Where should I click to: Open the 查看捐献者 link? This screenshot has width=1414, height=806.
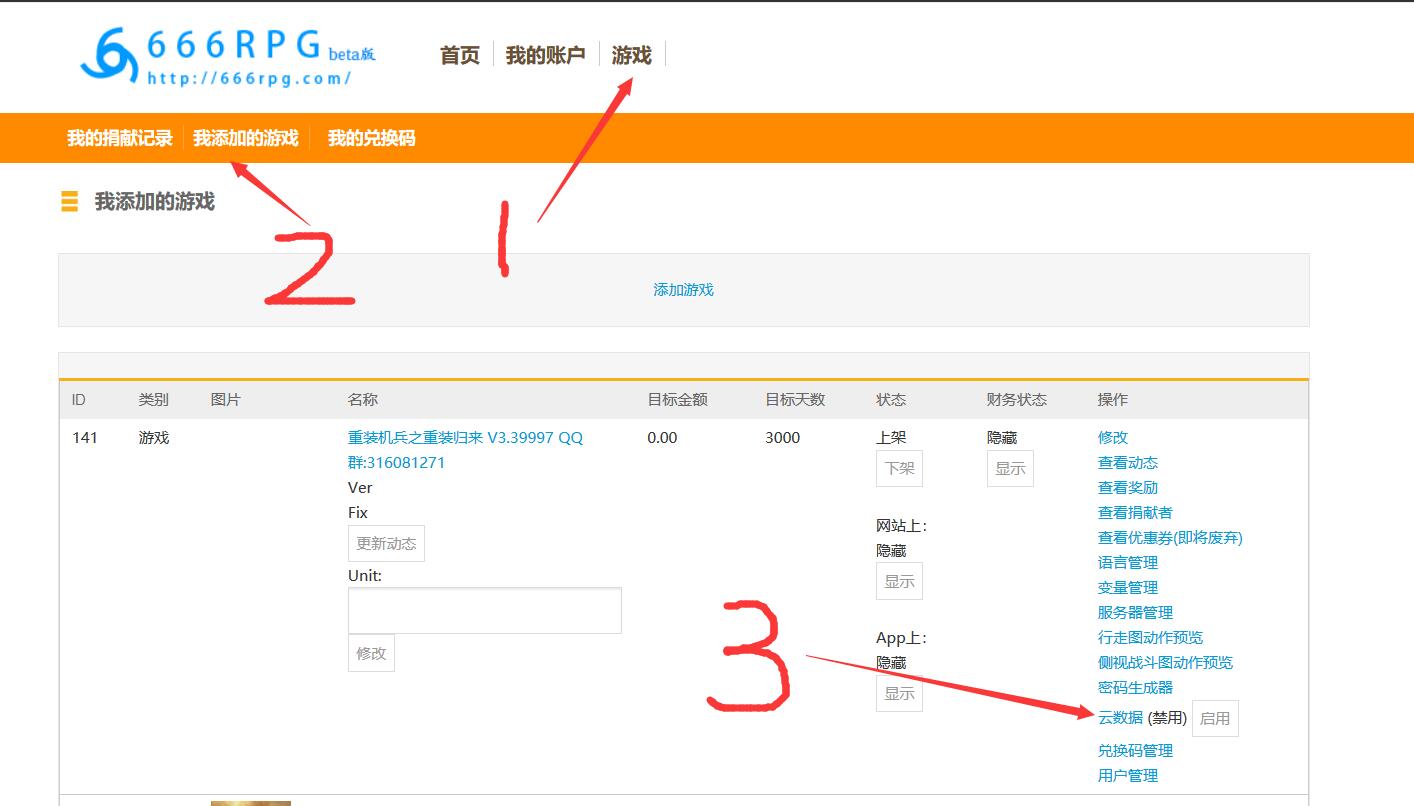pyautogui.click(x=1135, y=513)
